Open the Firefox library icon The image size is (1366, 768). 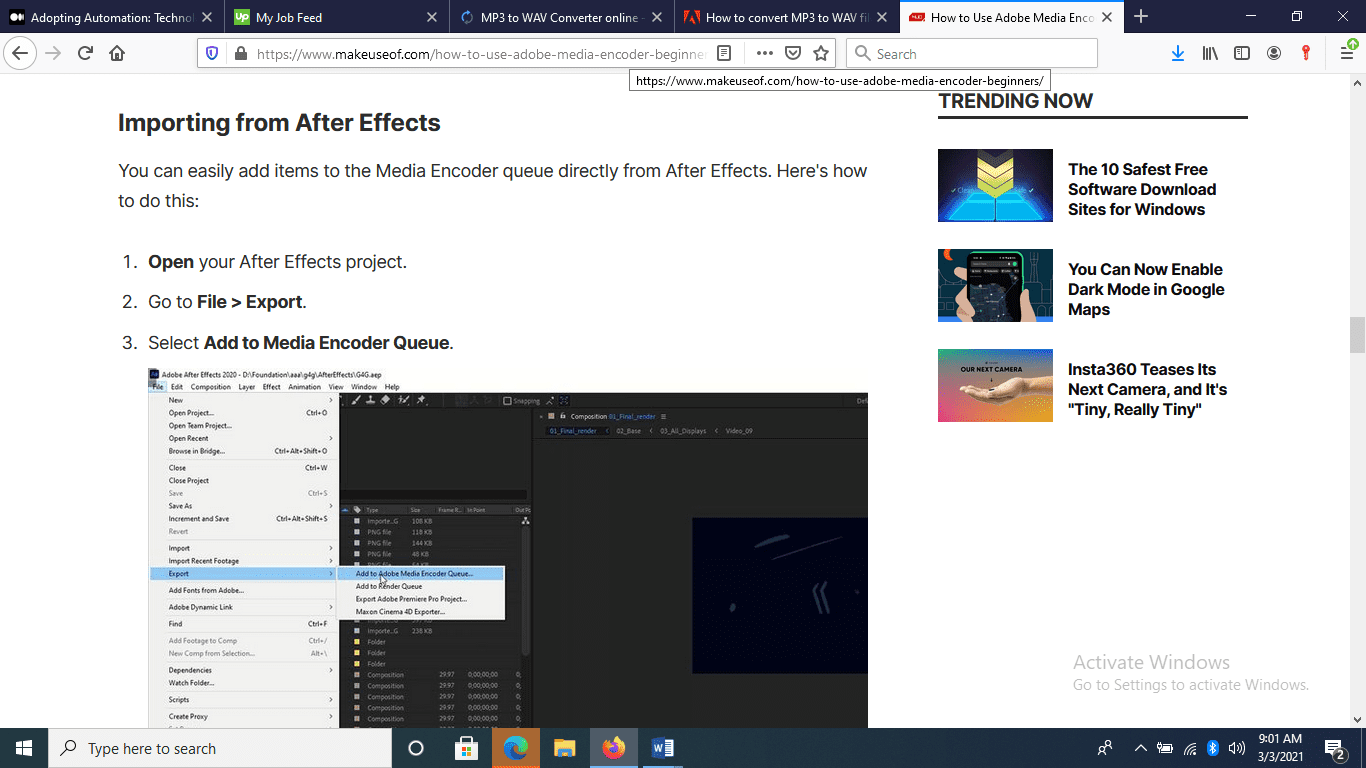[x=1210, y=54]
